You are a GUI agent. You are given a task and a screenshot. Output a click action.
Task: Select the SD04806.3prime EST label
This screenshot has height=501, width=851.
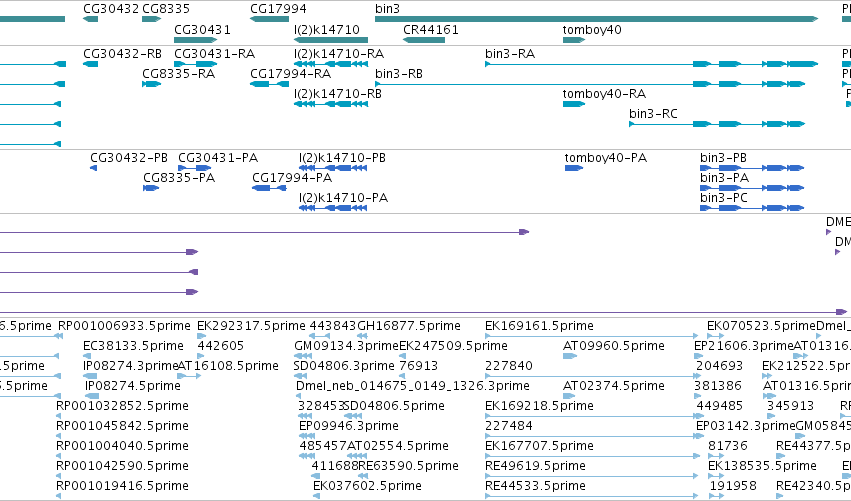344,366
